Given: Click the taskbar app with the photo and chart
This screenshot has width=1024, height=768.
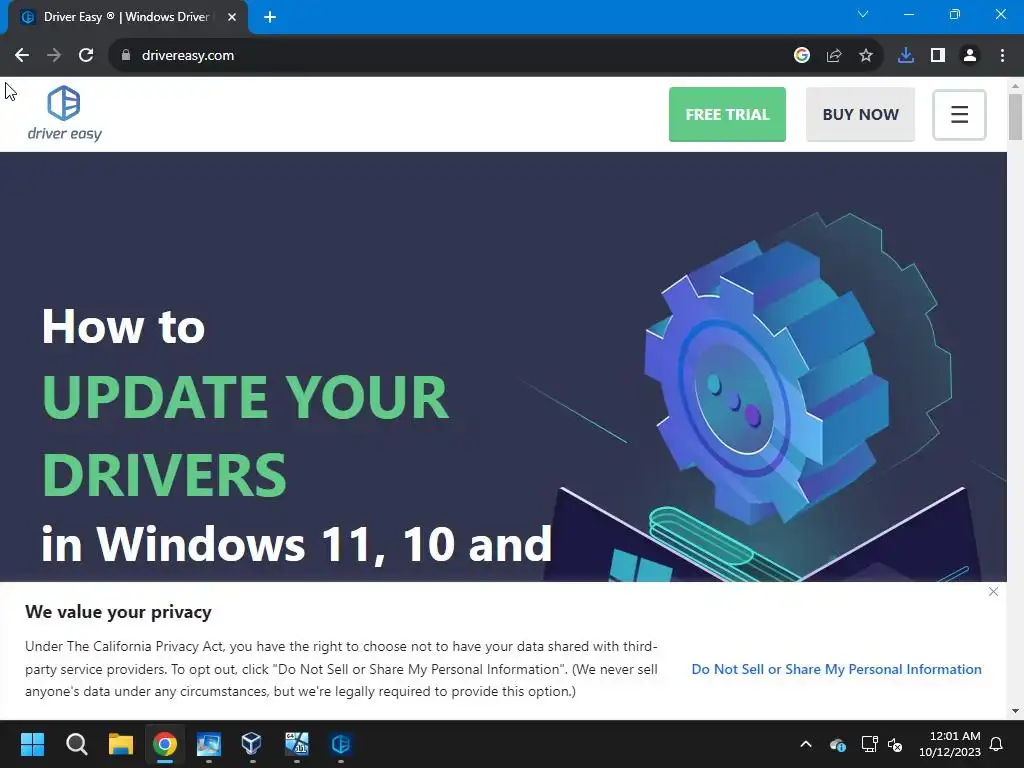Looking at the screenshot, I should [296, 744].
